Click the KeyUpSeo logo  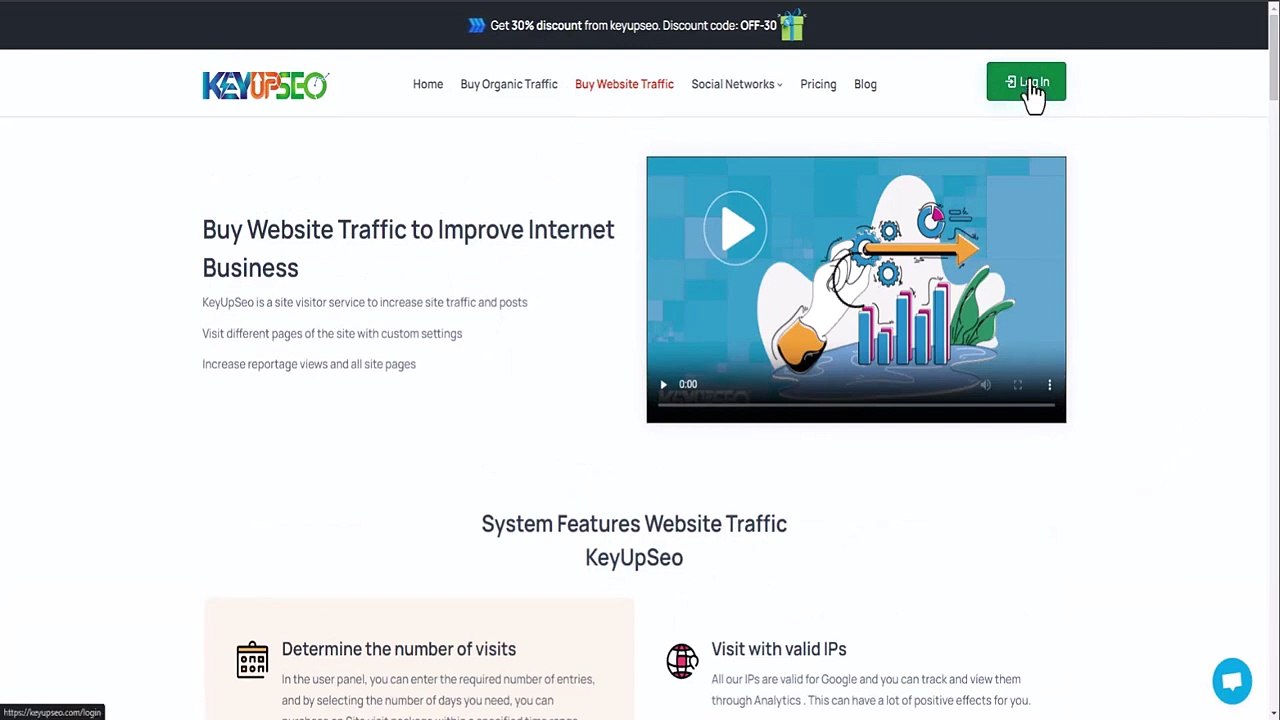(x=265, y=85)
